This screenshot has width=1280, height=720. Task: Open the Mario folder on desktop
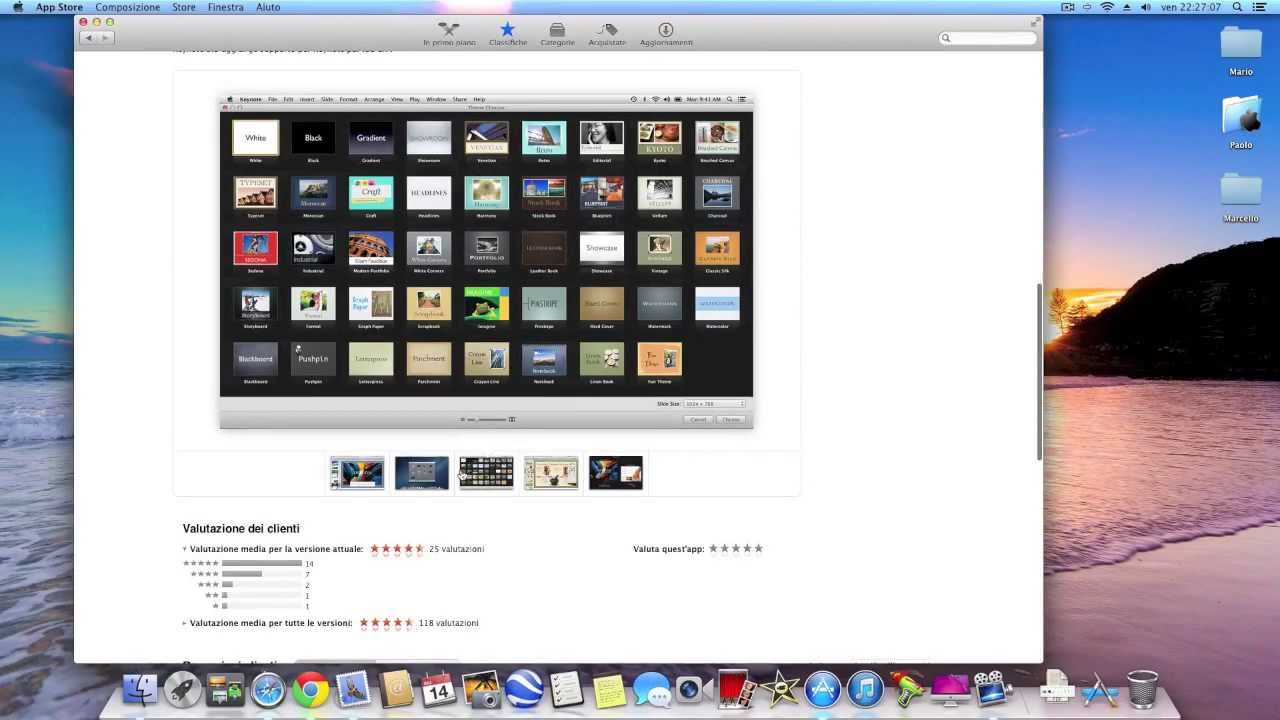[1241, 50]
